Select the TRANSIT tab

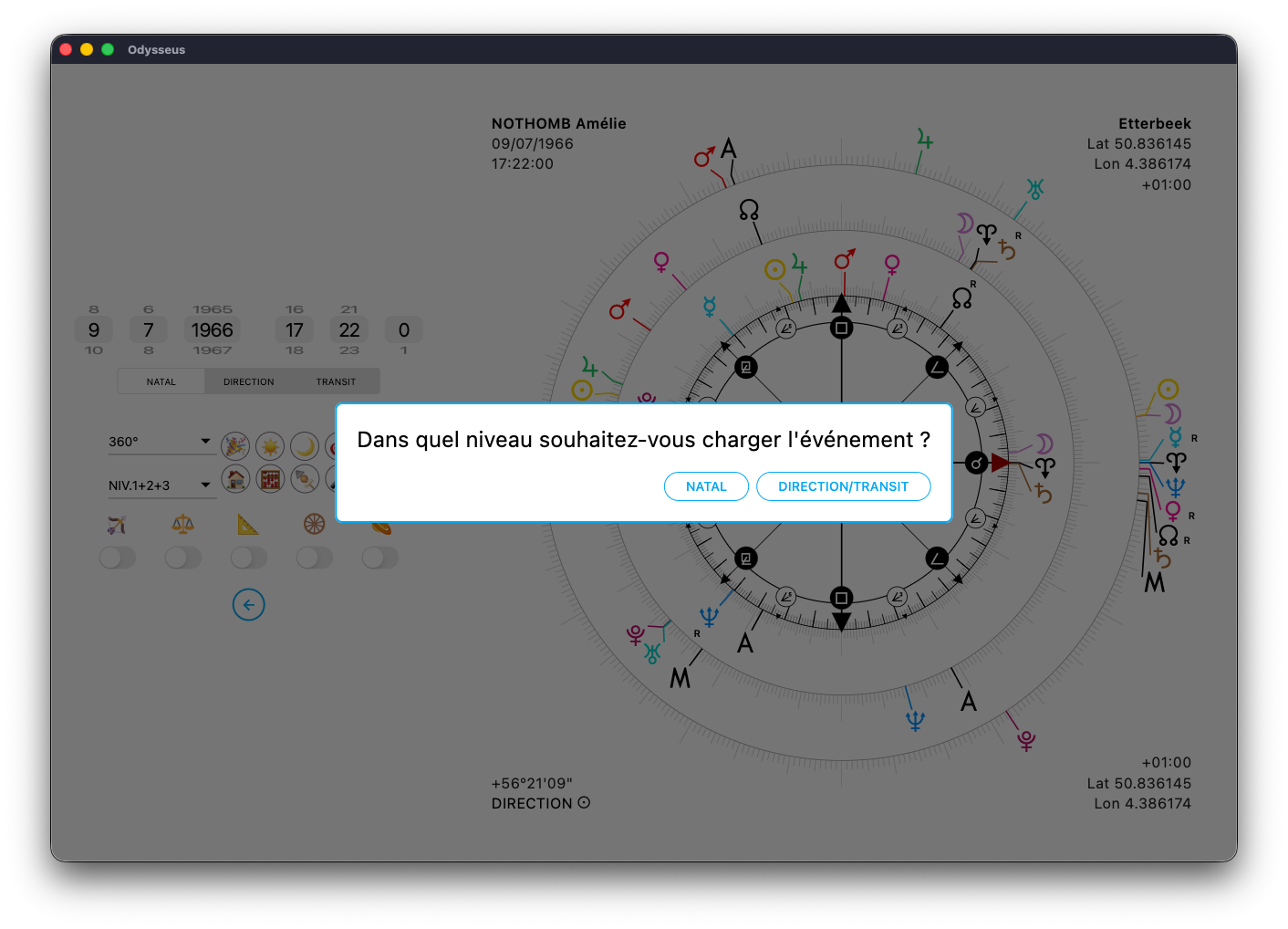(x=336, y=381)
